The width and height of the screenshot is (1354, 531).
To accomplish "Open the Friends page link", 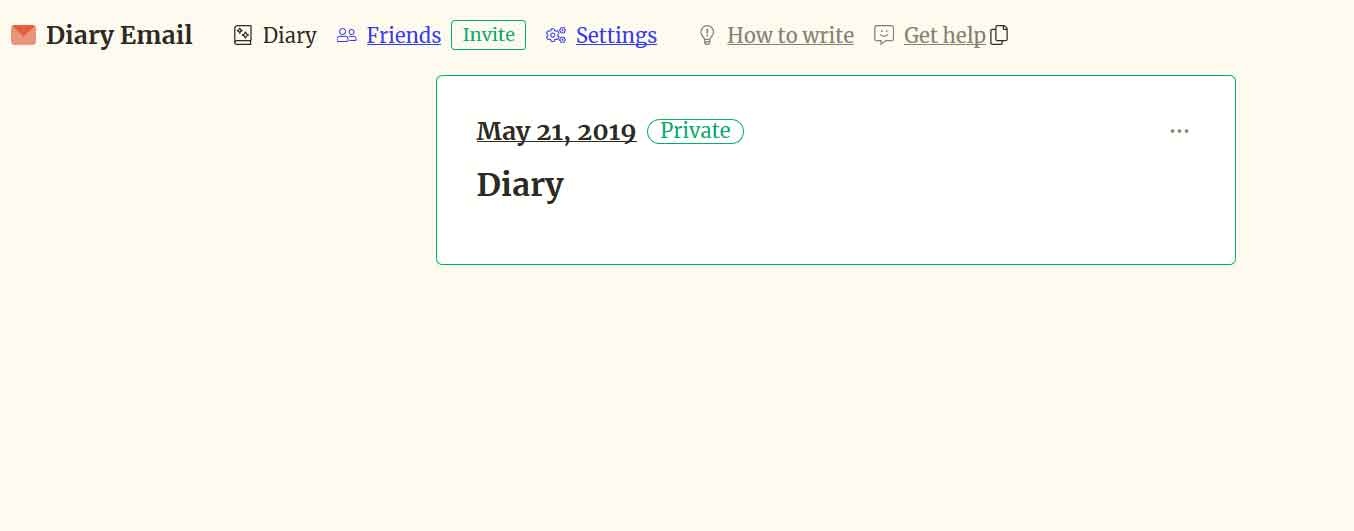I will point(403,35).
